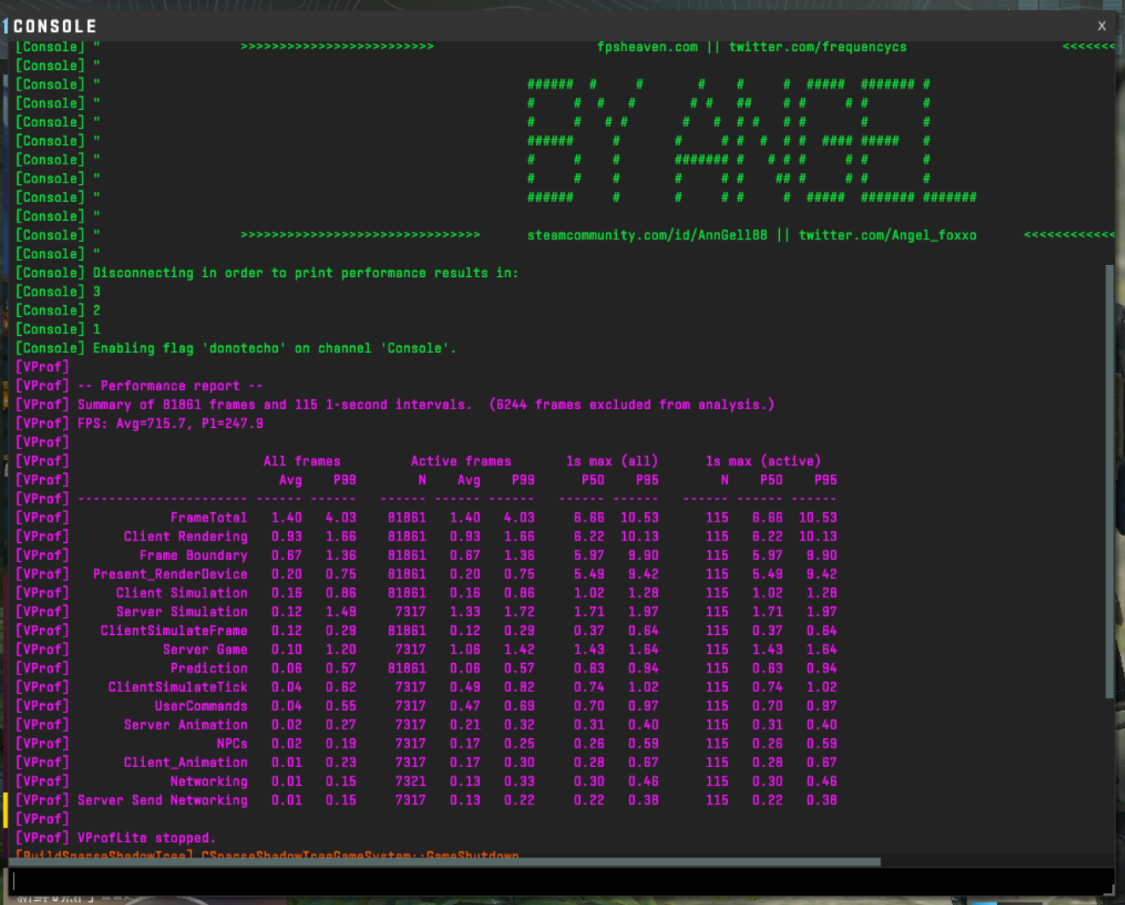
Task: Click the vertical scrollbar thumb
Action: point(1109,481)
